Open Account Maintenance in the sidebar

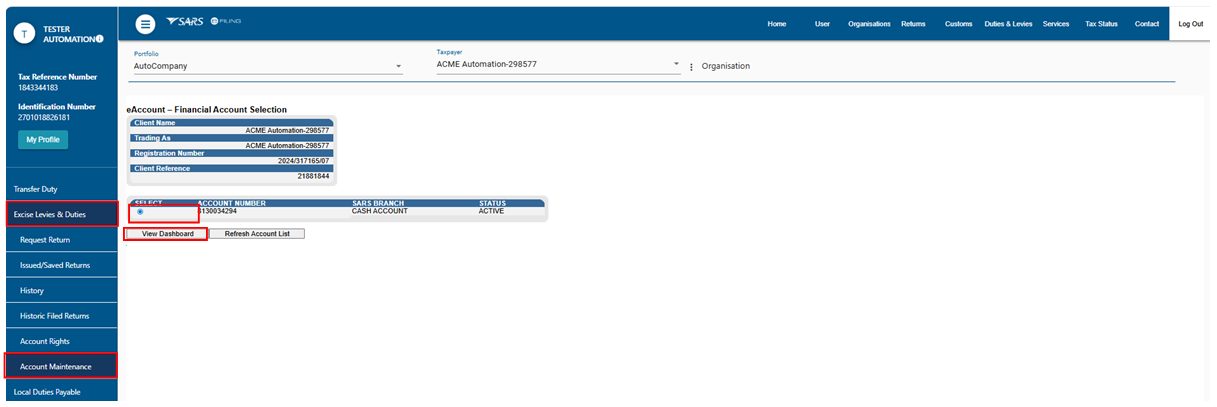tap(59, 366)
